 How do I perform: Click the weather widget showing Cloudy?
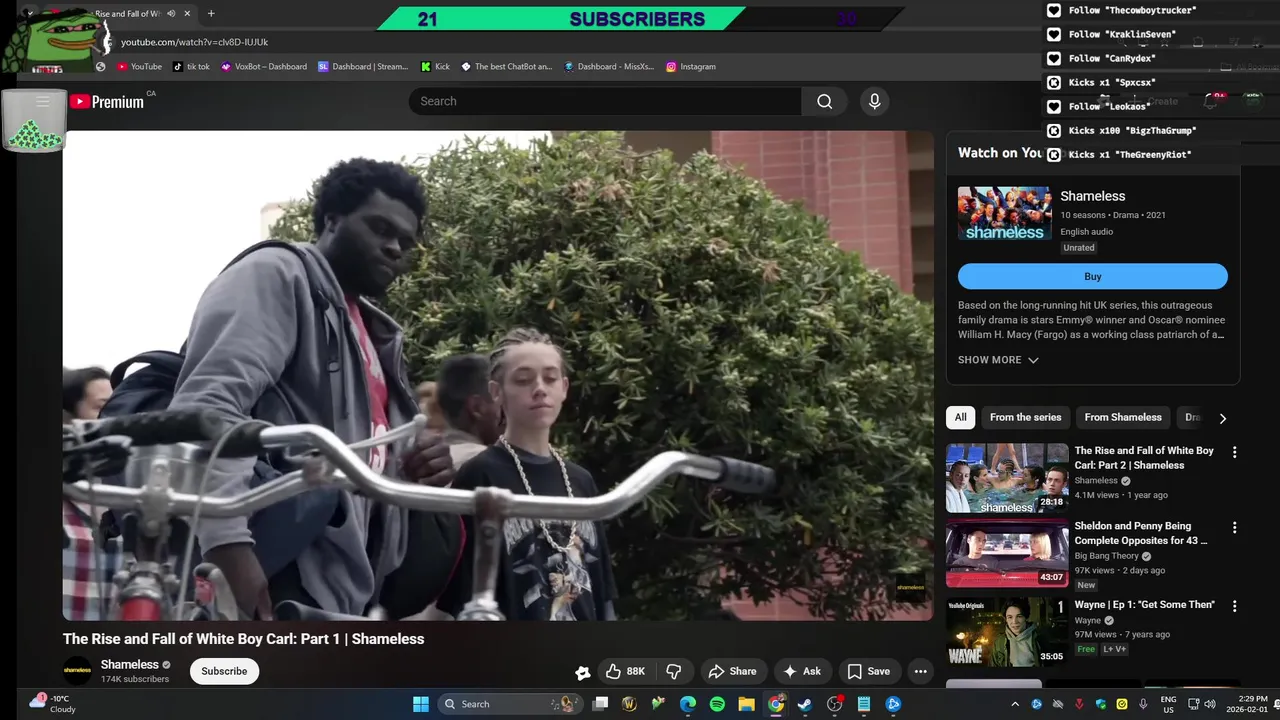pyautogui.click(x=52, y=704)
